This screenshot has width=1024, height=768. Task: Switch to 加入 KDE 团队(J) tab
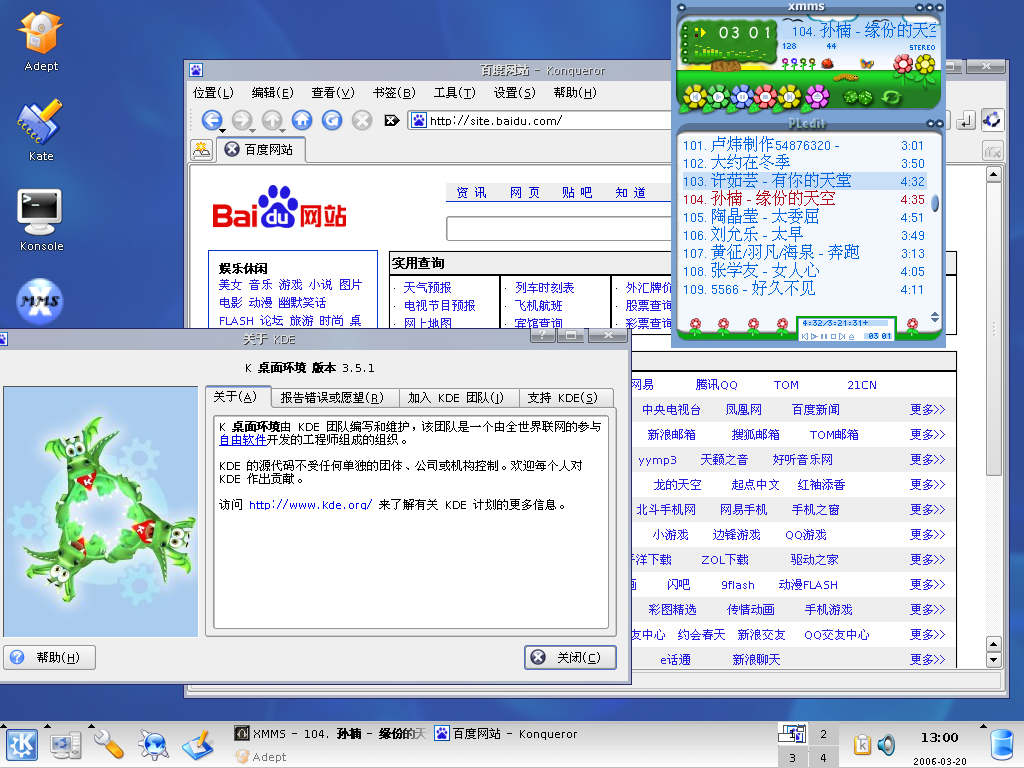point(456,398)
